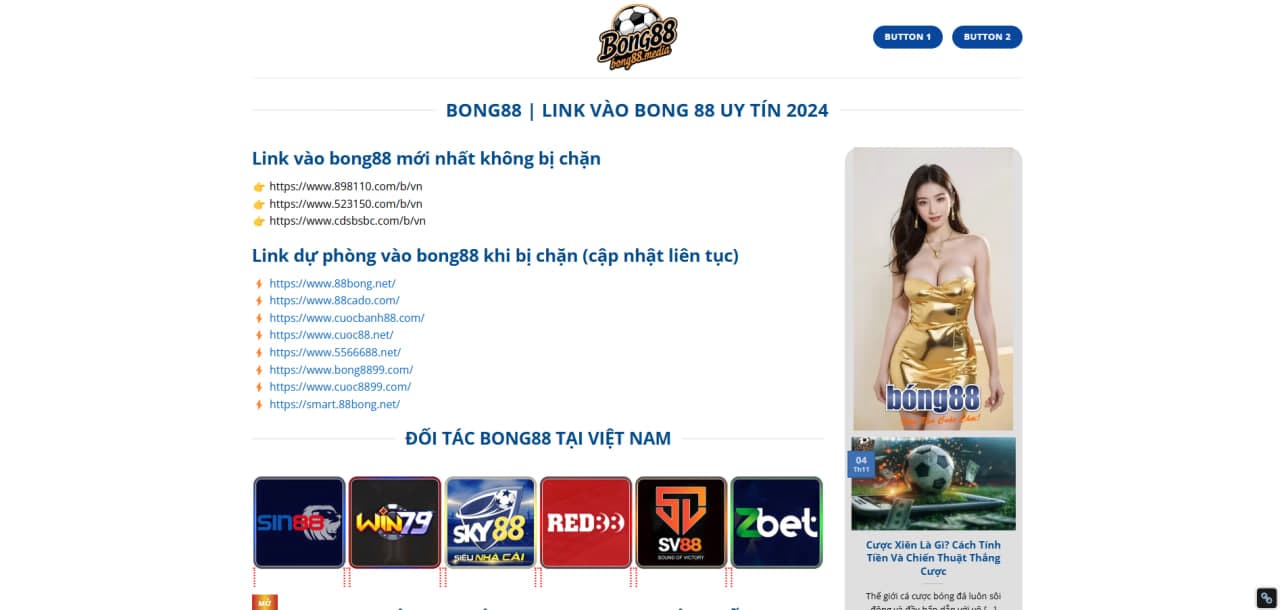Click the SV88 partner logo
Viewport: 1280px width, 610px height.
pos(681,522)
